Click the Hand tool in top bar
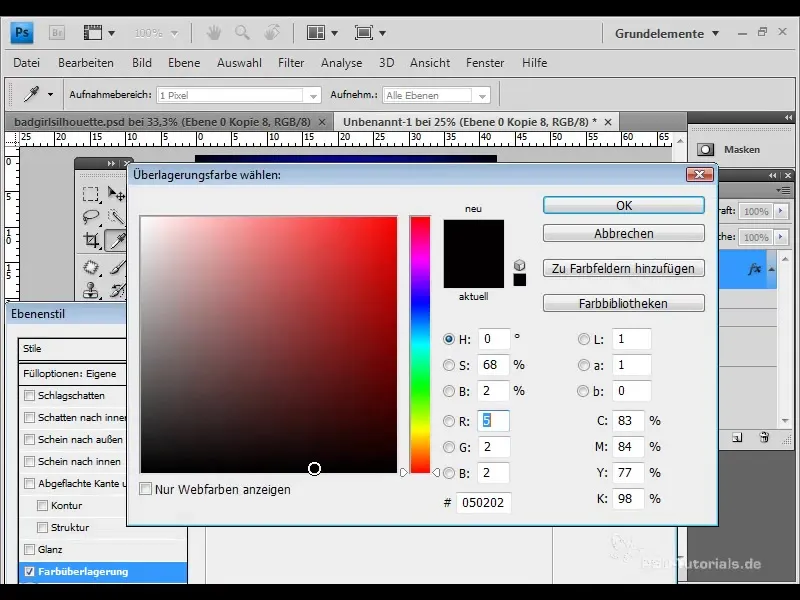 tap(213, 33)
